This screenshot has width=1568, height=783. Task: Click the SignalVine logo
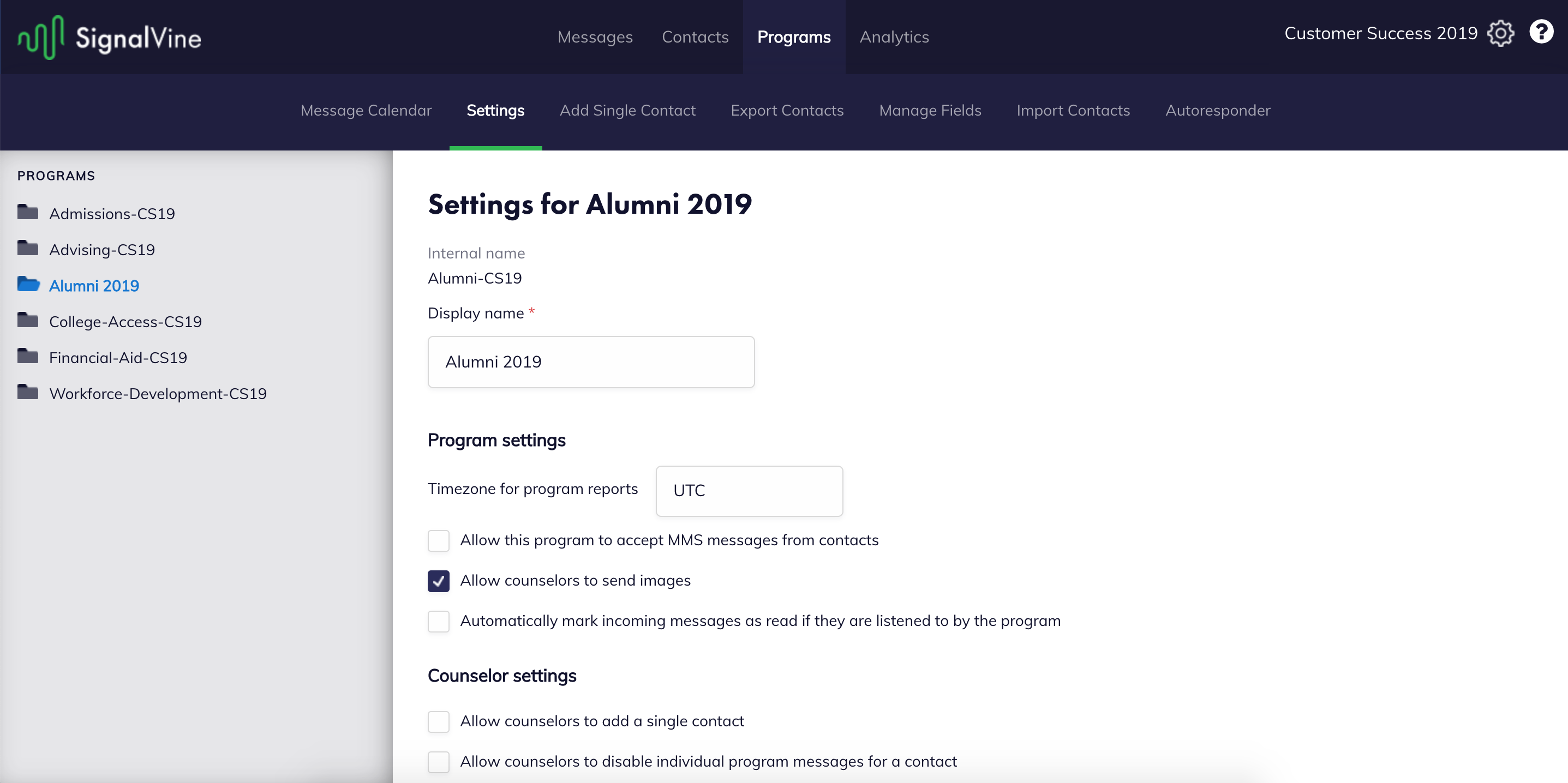(x=110, y=37)
